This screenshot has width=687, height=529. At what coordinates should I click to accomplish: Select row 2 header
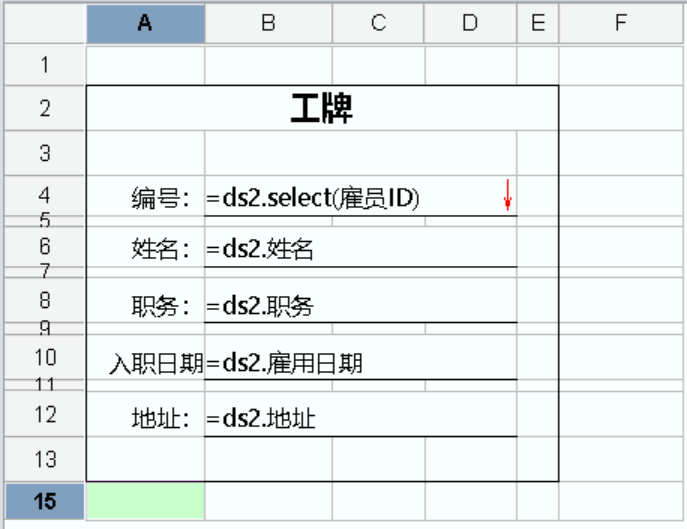45,108
